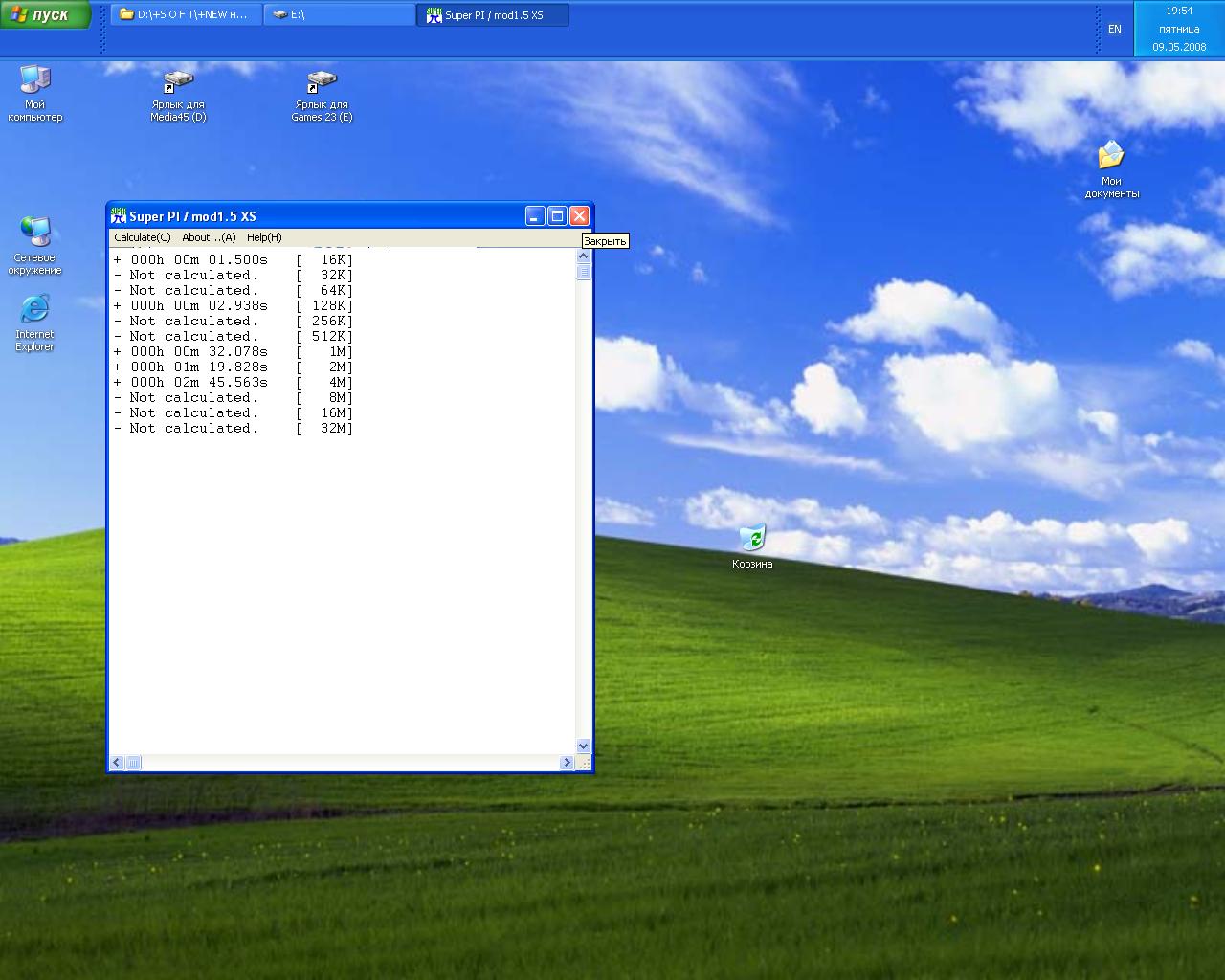Select the Ярлык для Media45 (D) shortcut

178,96
